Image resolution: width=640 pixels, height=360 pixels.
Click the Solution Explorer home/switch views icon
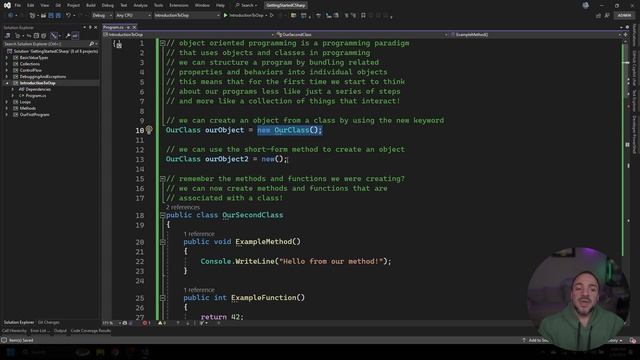point(8,36)
